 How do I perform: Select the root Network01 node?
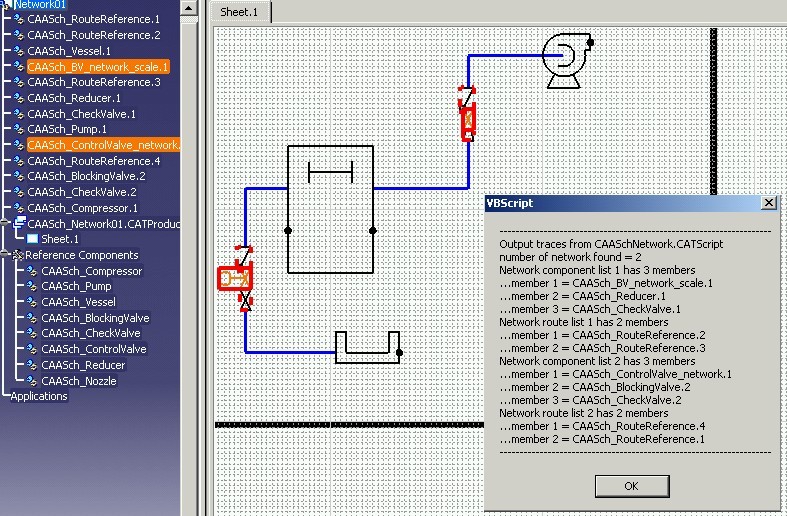tap(40, 5)
